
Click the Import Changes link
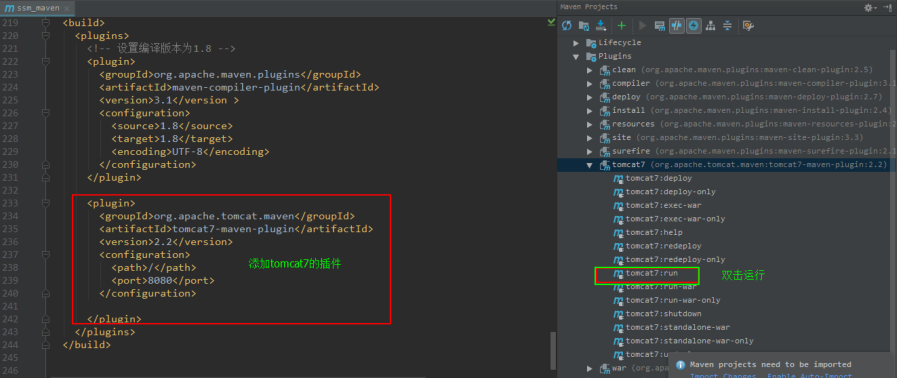723,376
